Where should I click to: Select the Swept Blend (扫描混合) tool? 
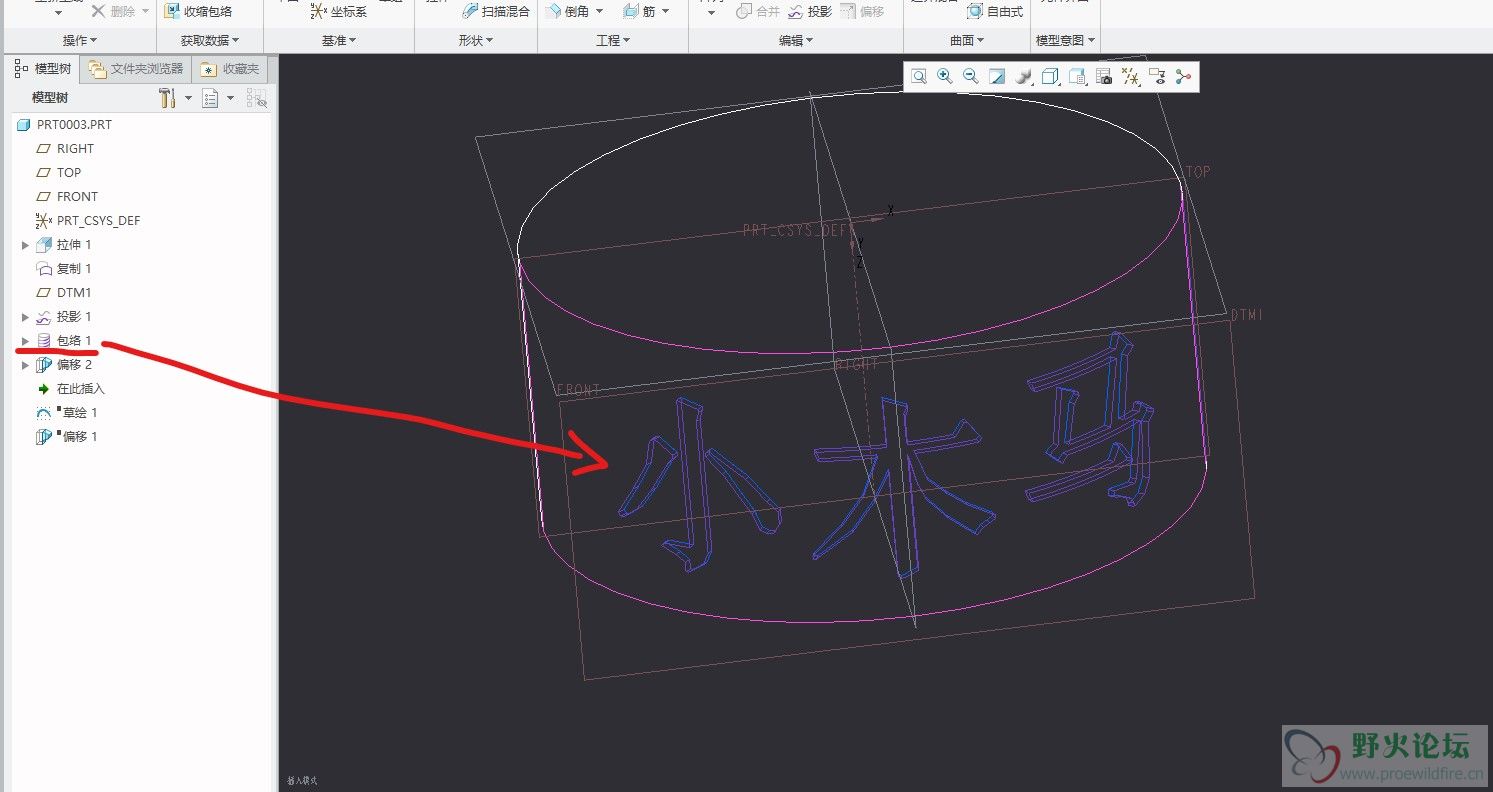pos(497,11)
